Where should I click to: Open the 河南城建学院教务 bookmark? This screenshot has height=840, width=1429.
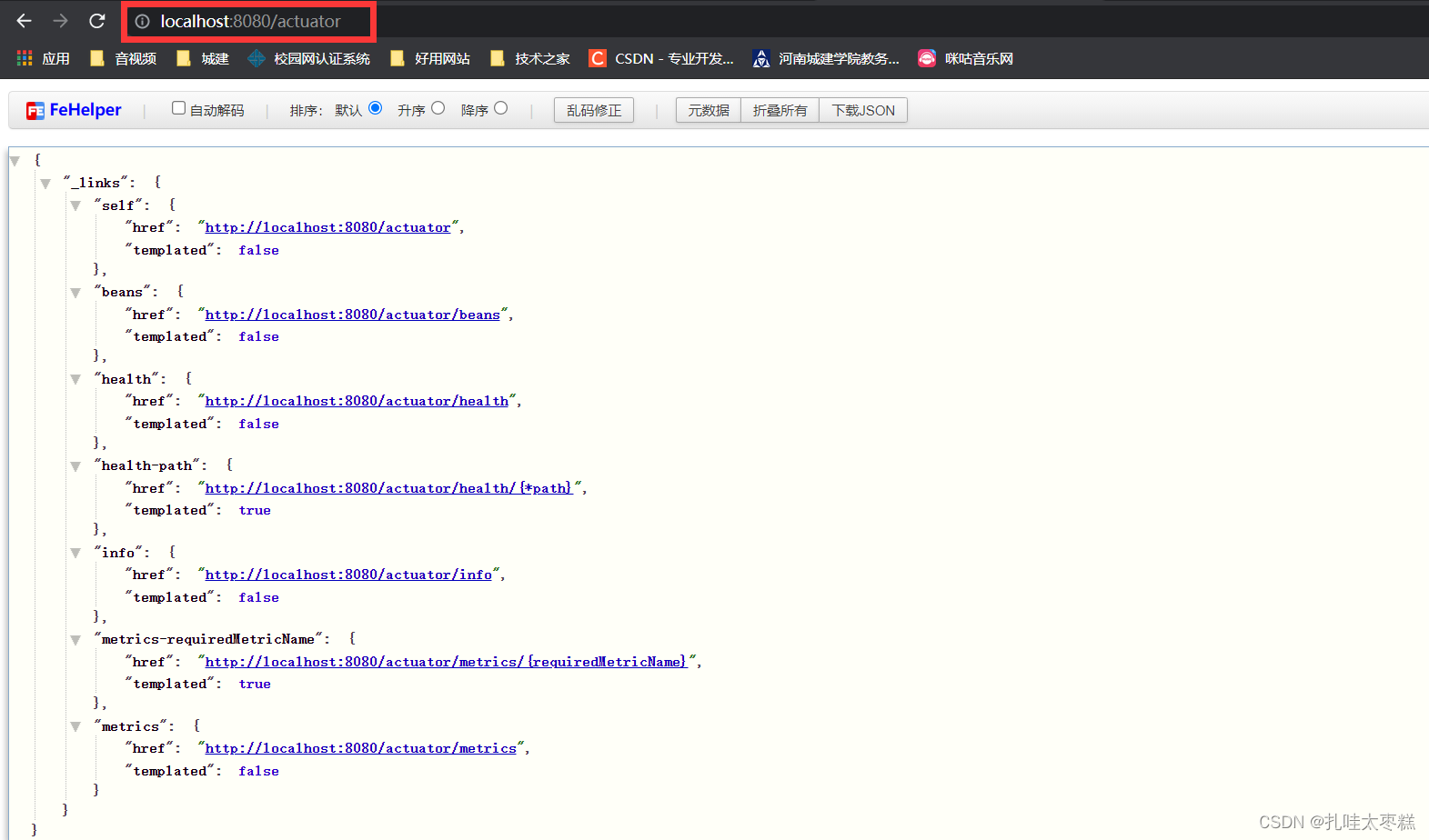[826, 58]
